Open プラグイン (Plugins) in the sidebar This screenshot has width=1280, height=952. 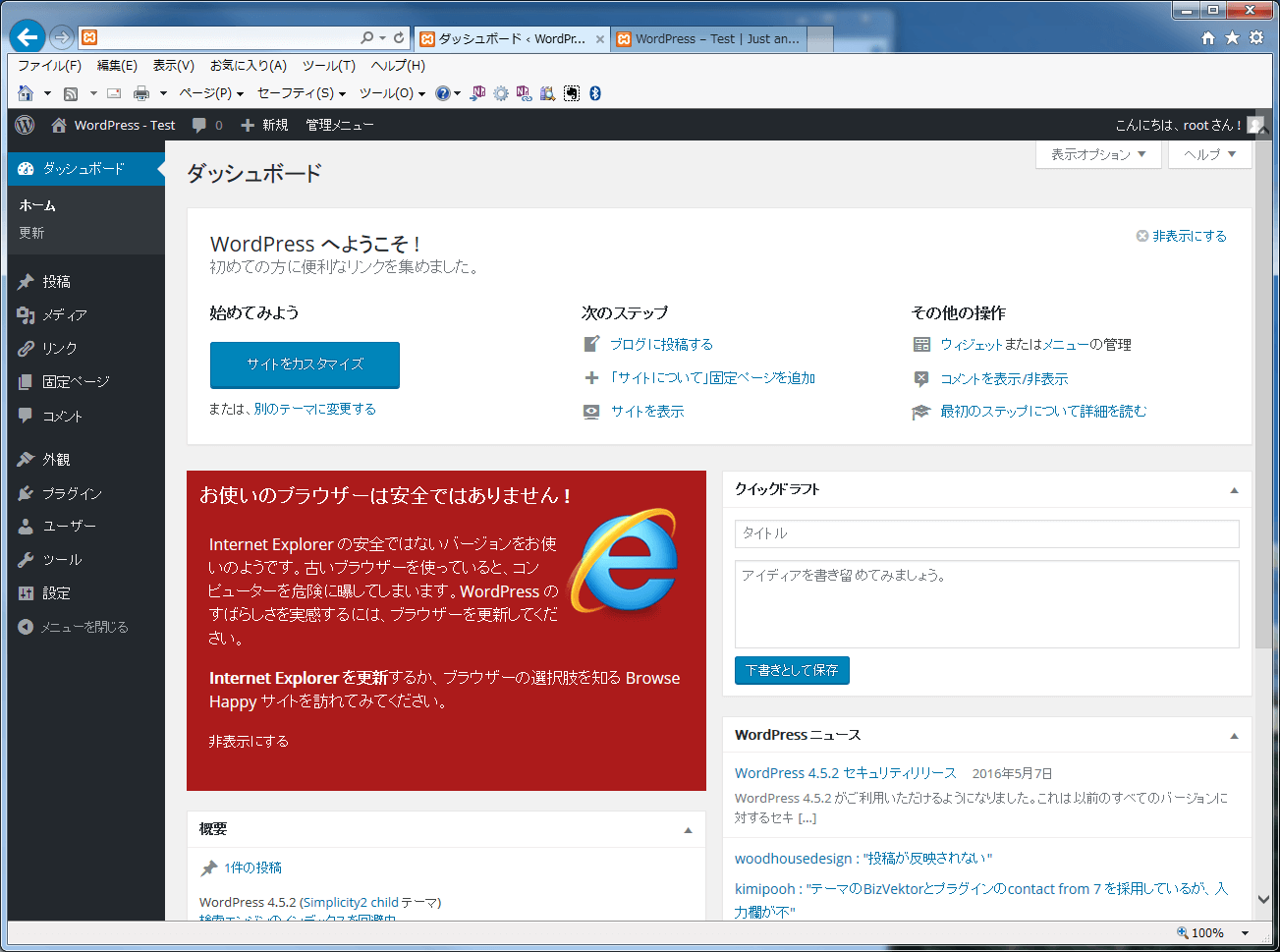click(72, 493)
